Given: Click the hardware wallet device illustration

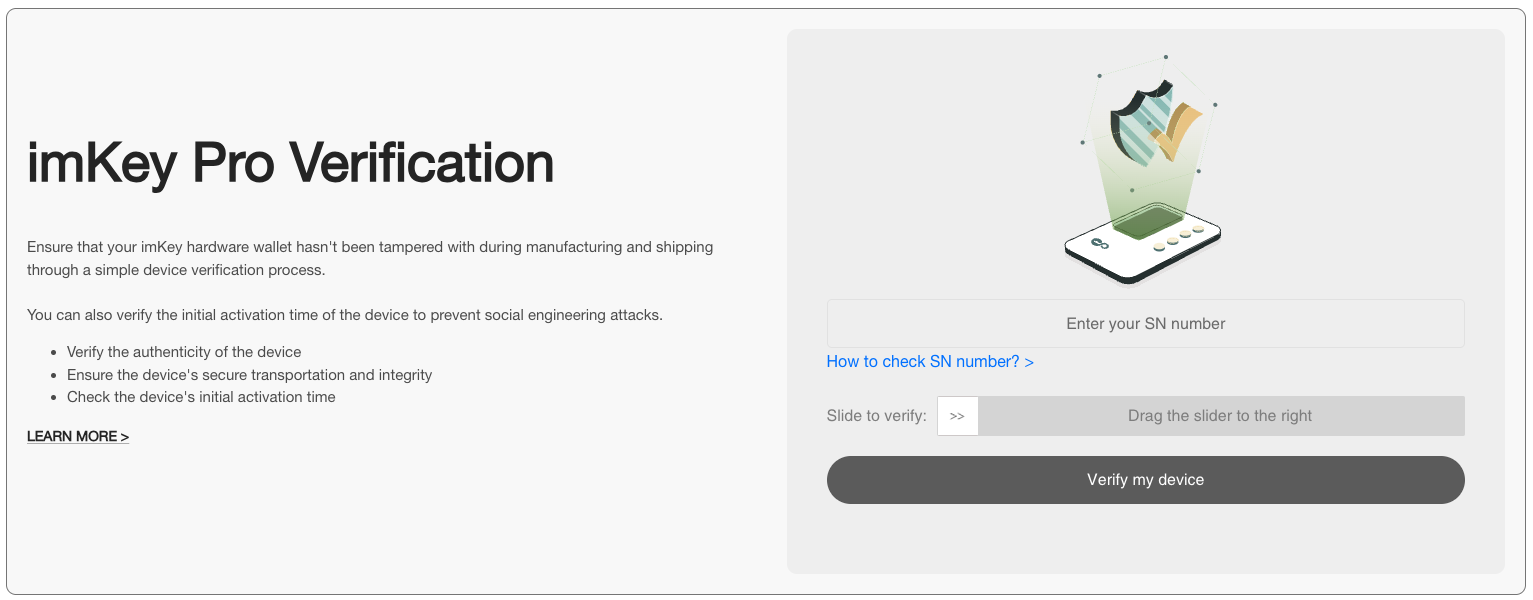Looking at the screenshot, I should 1143,244.
